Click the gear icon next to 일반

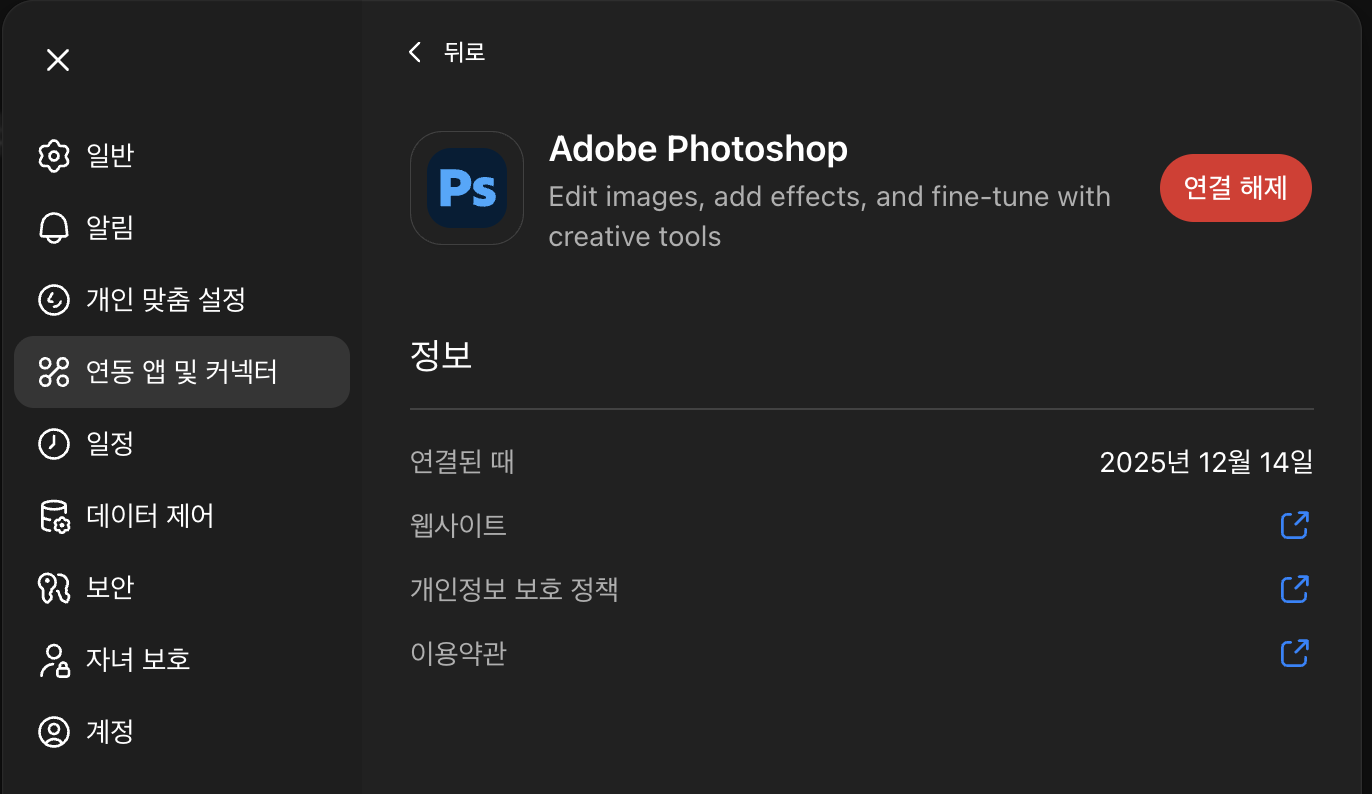coord(53,156)
